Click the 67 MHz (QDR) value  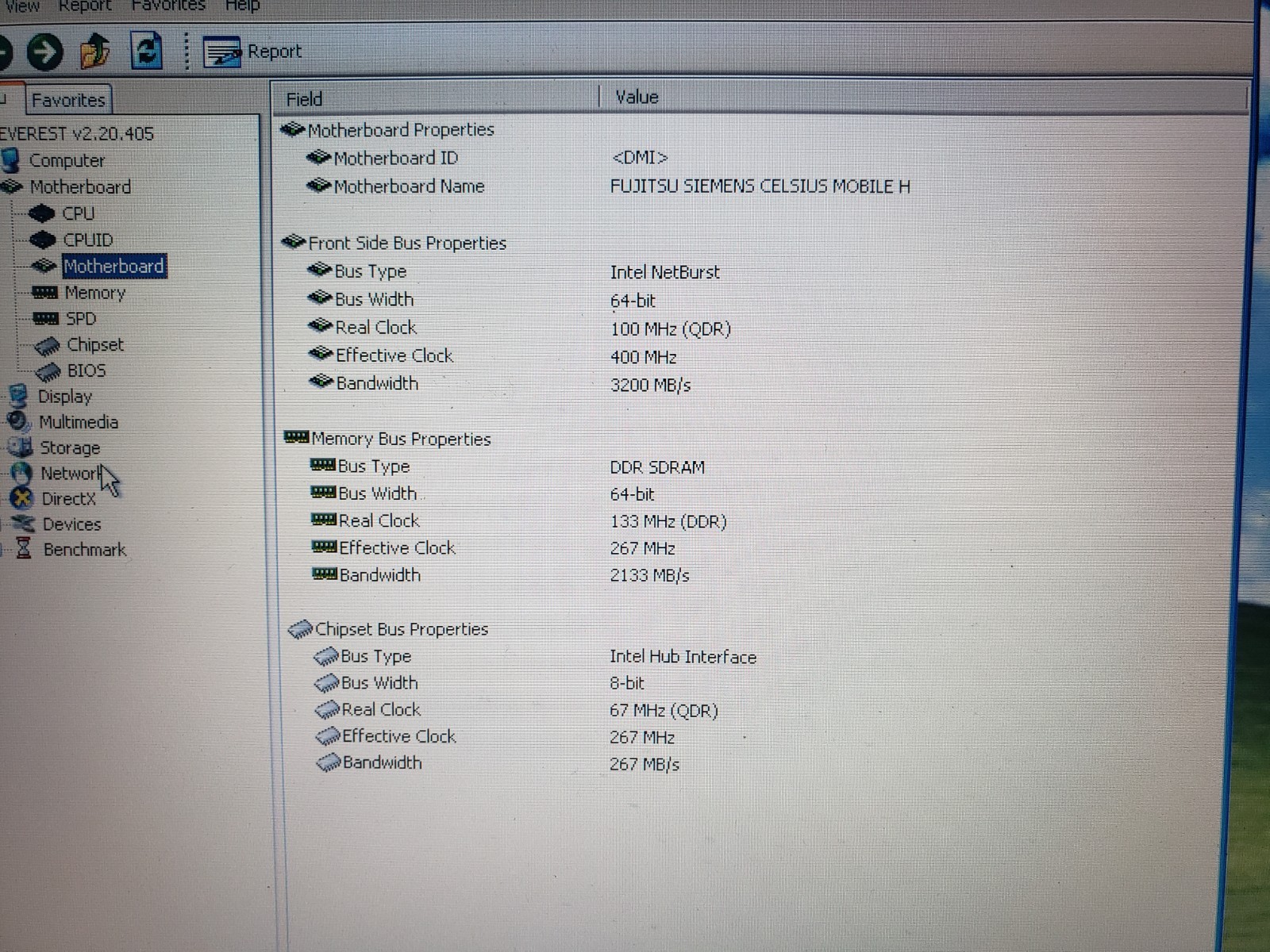click(664, 711)
